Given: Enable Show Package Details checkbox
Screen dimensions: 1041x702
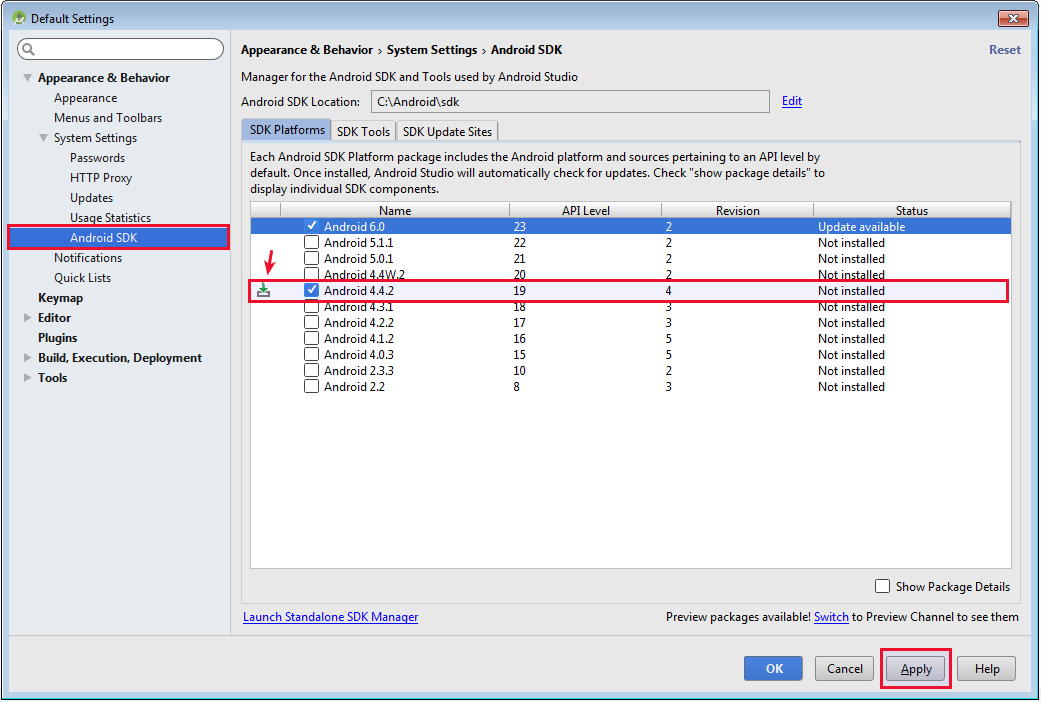Looking at the screenshot, I should pyautogui.click(x=882, y=586).
